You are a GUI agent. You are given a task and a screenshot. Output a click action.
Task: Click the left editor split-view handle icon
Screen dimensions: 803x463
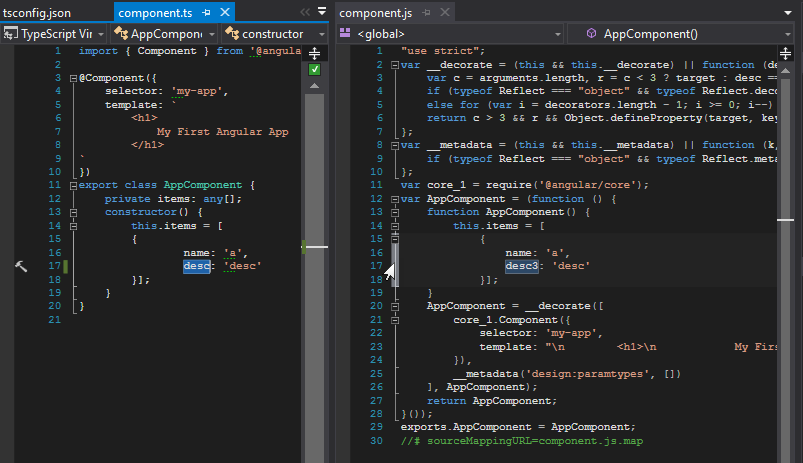pyautogui.click(x=314, y=52)
